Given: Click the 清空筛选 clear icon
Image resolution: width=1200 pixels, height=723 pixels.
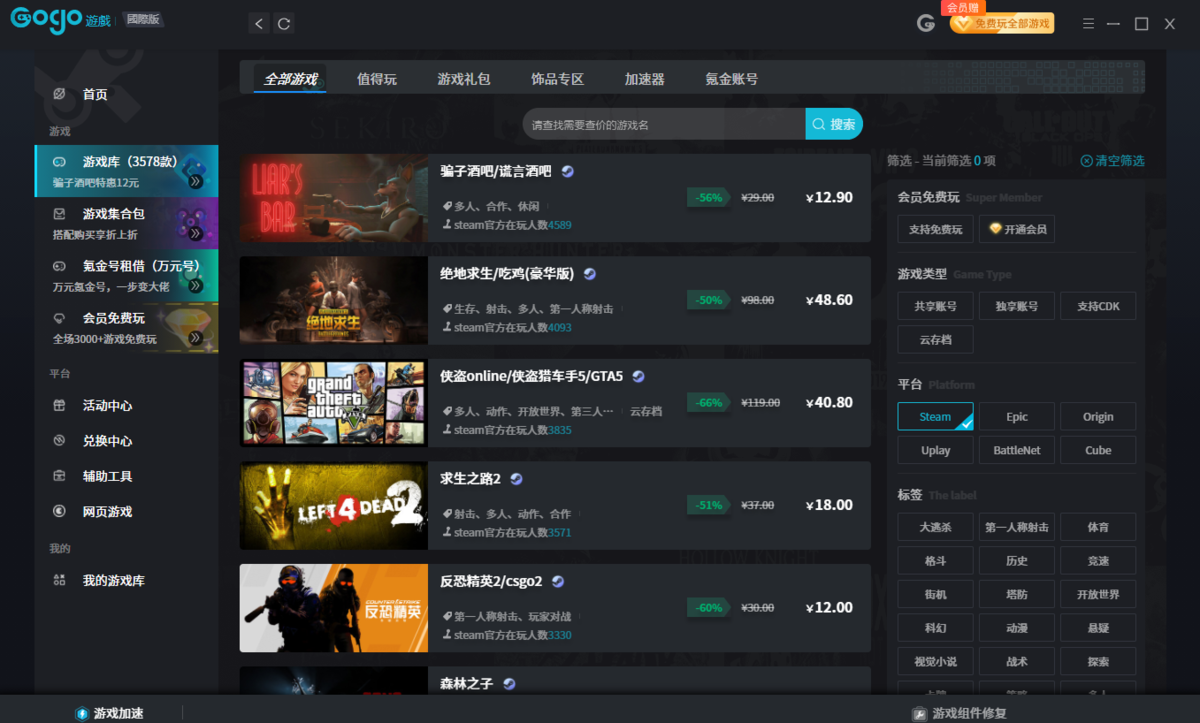Looking at the screenshot, I should pos(1087,160).
